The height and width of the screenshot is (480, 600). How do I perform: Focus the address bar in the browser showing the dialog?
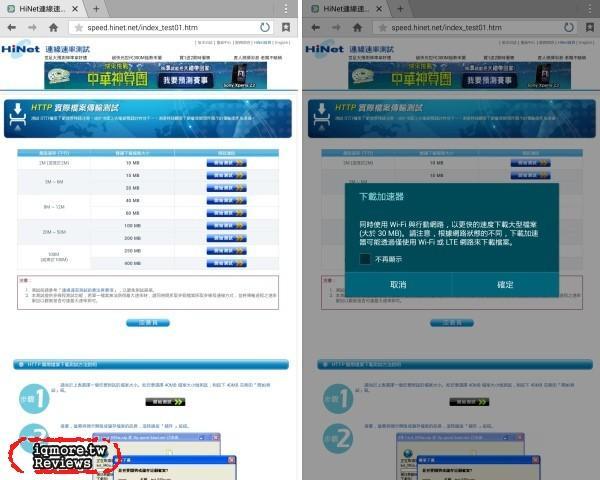[474, 28]
